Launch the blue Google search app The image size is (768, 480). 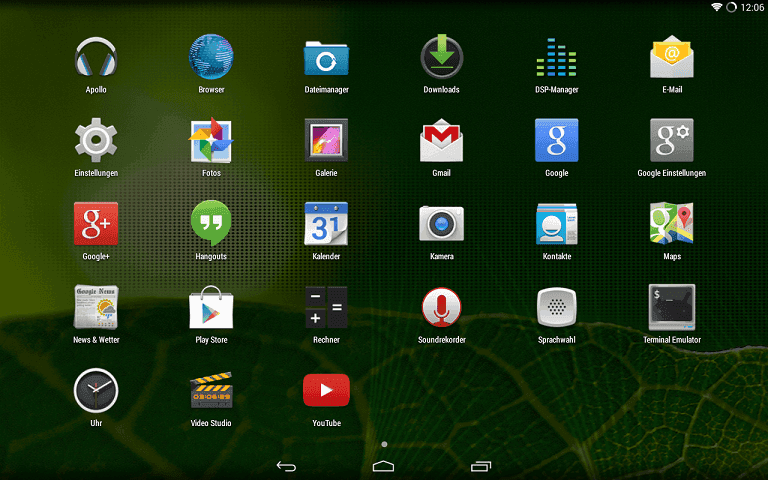[x=556, y=140]
